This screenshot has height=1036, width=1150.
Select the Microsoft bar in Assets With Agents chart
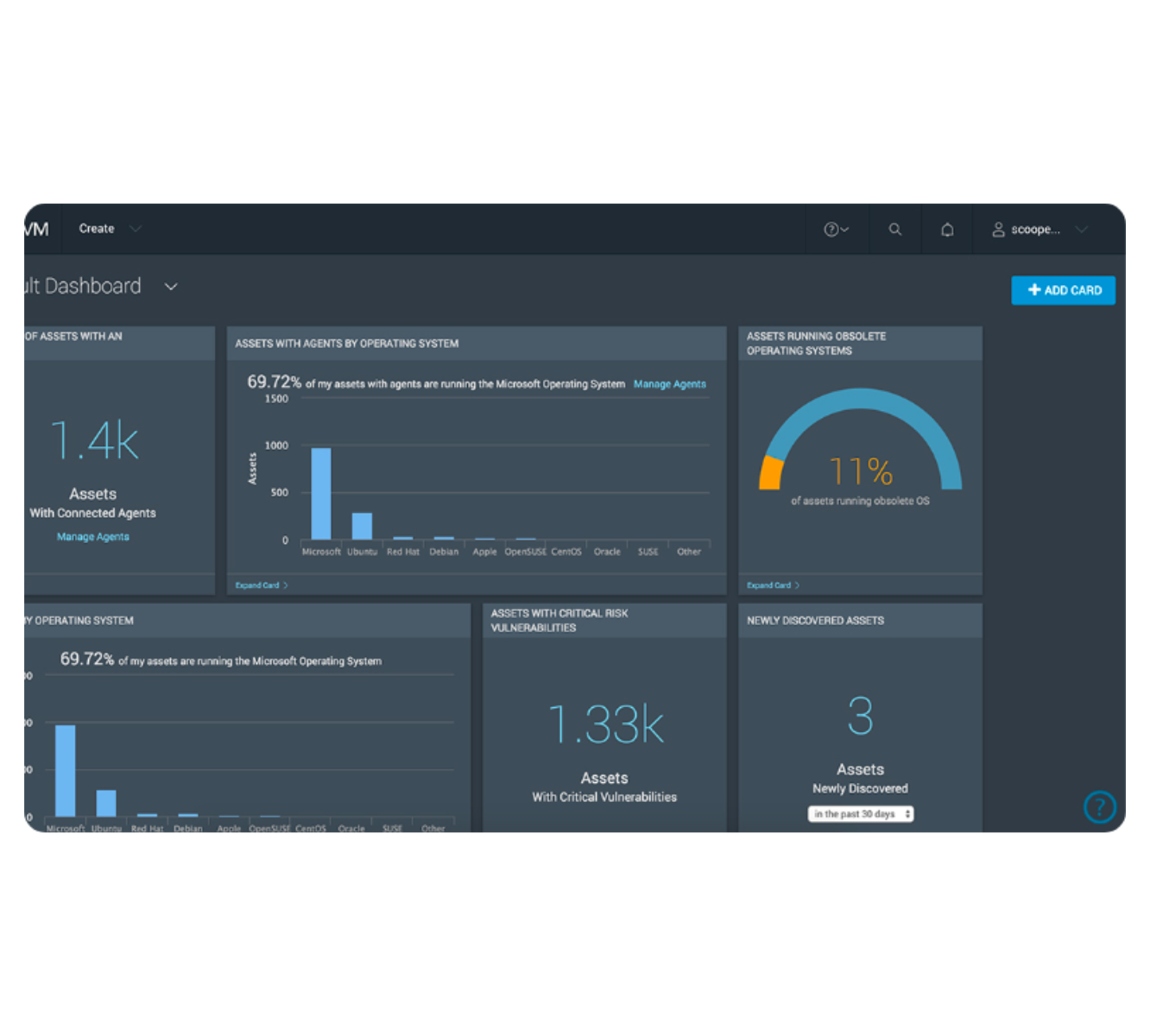[321, 494]
